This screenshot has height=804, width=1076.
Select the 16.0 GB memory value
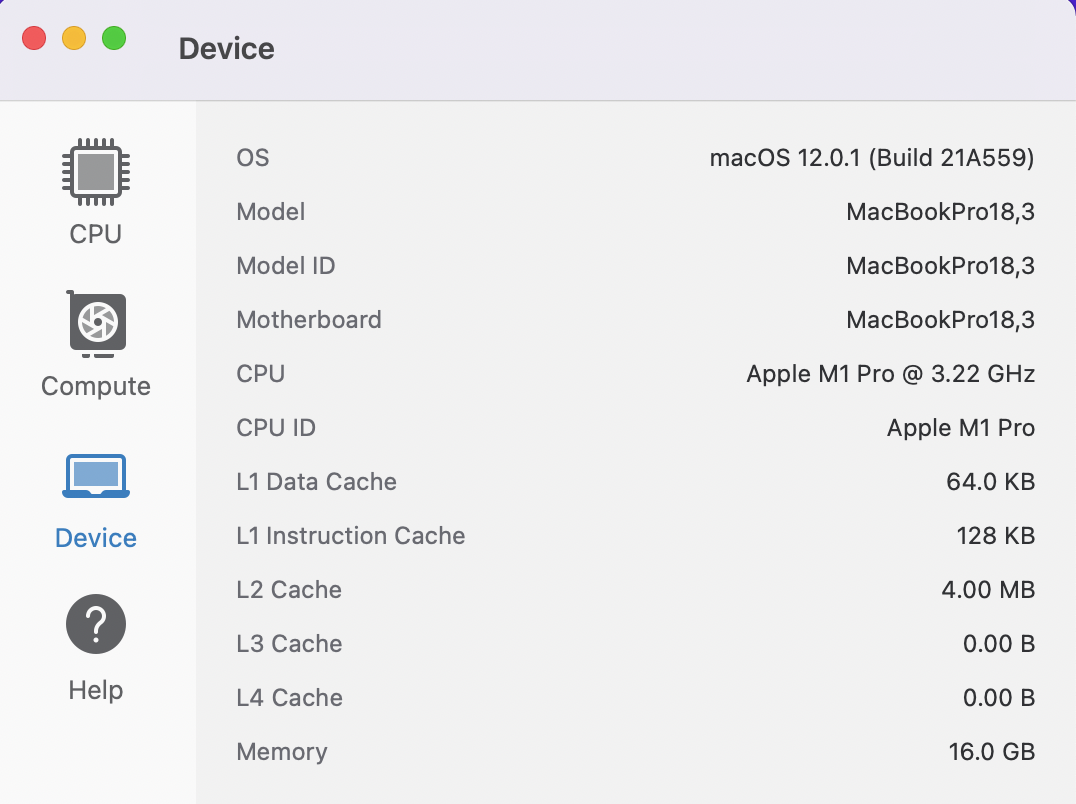tap(991, 752)
